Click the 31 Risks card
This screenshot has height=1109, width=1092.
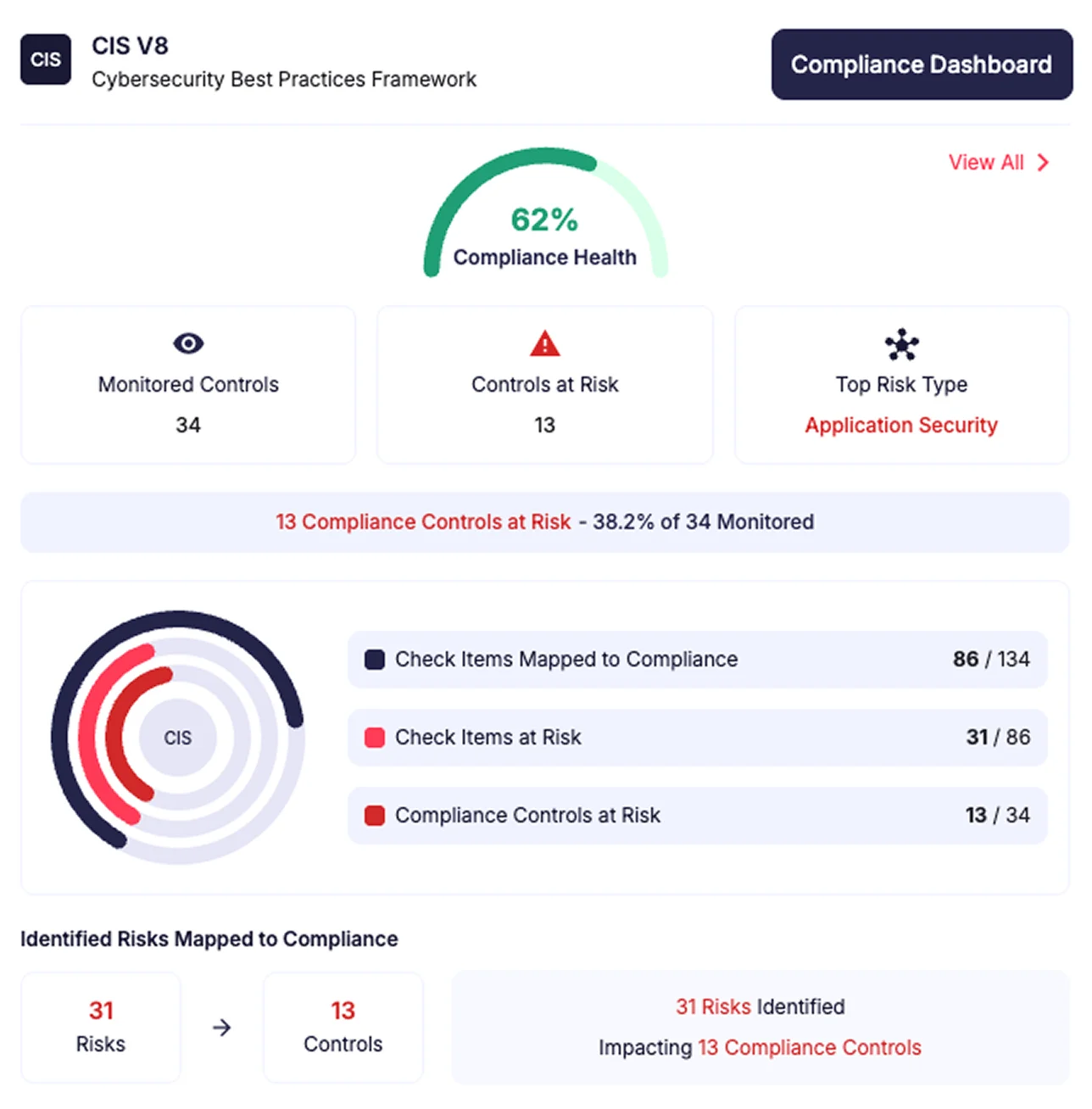(101, 1028)
